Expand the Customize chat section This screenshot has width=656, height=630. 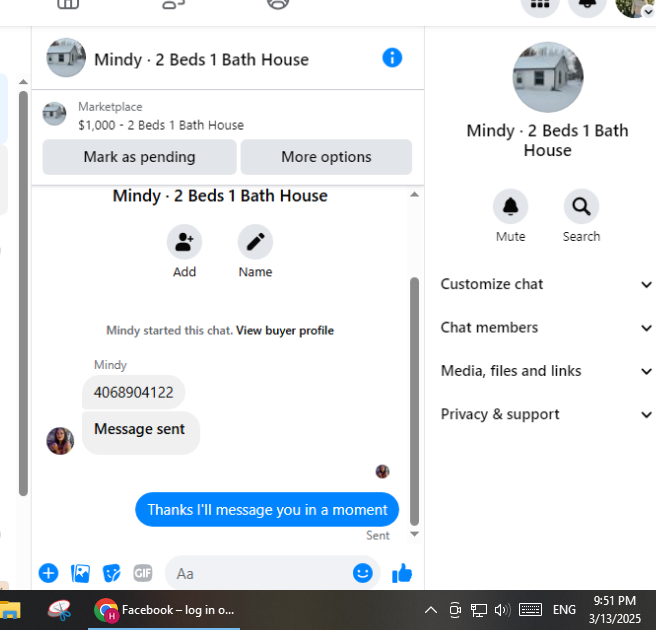click(x=546, y=284)
